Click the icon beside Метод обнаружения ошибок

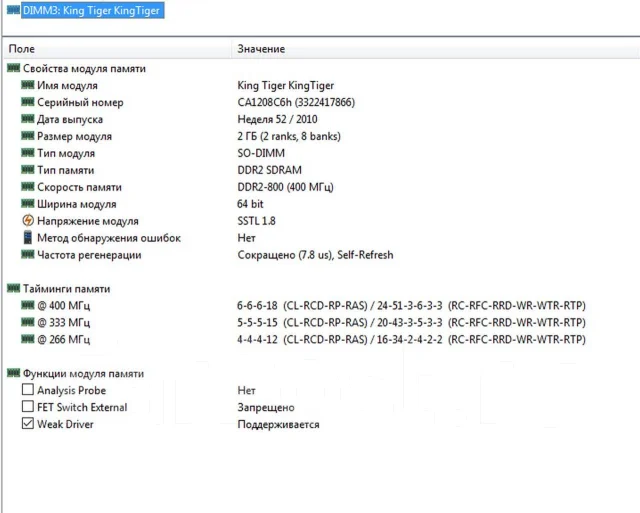[x=28, y=238]
